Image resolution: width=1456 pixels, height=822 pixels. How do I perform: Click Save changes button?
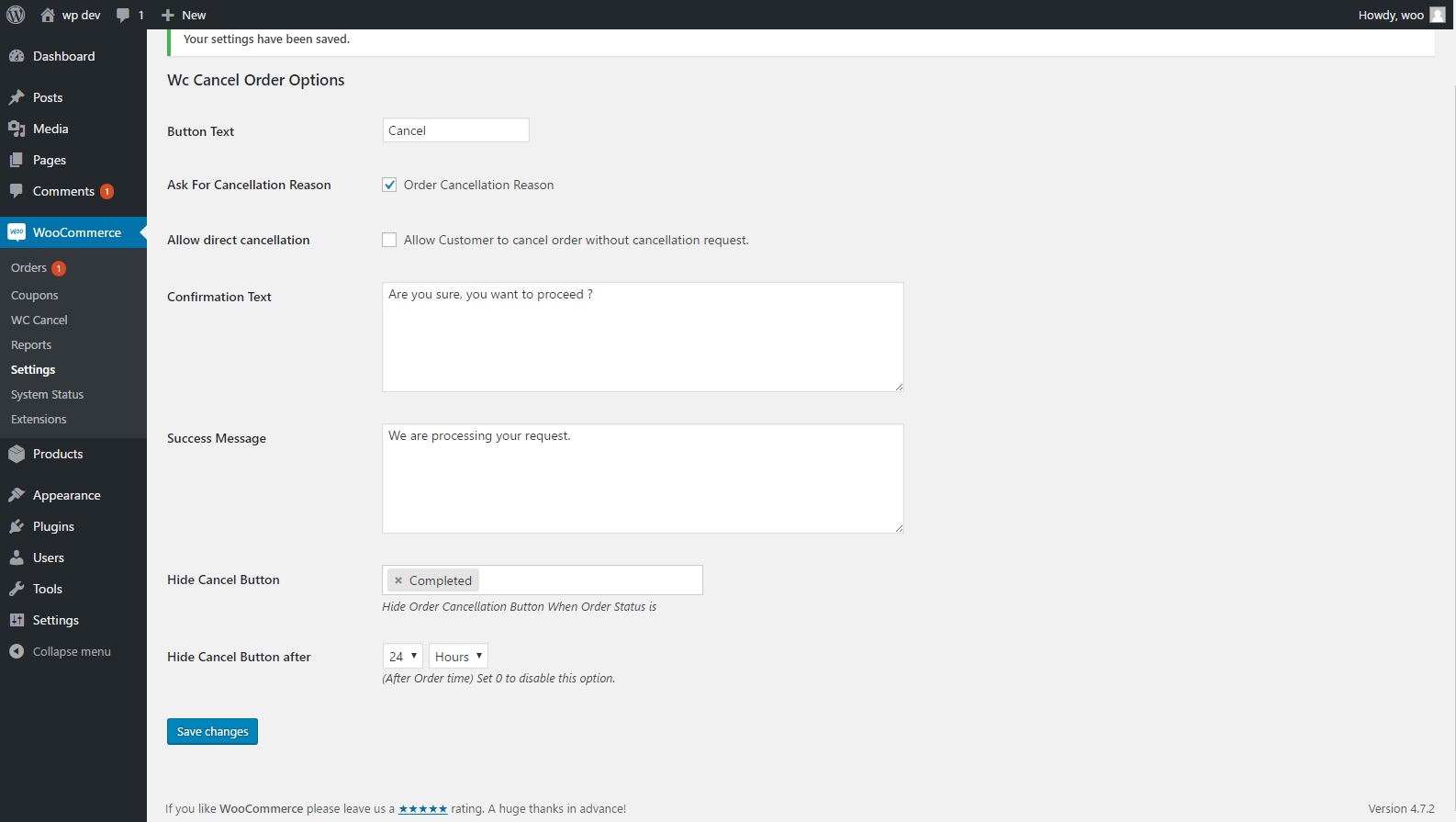point(212,731)
